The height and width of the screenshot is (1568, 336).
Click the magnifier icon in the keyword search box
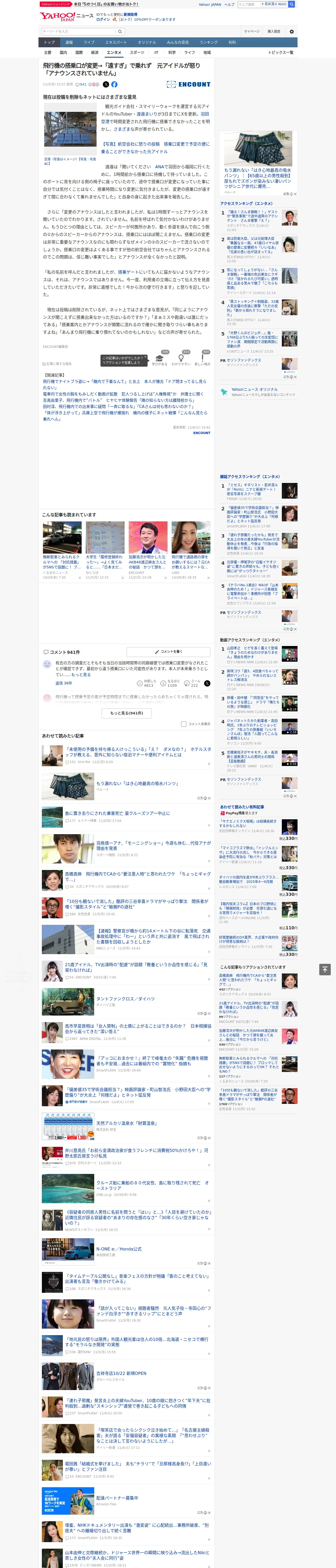[x=120, y=32]
